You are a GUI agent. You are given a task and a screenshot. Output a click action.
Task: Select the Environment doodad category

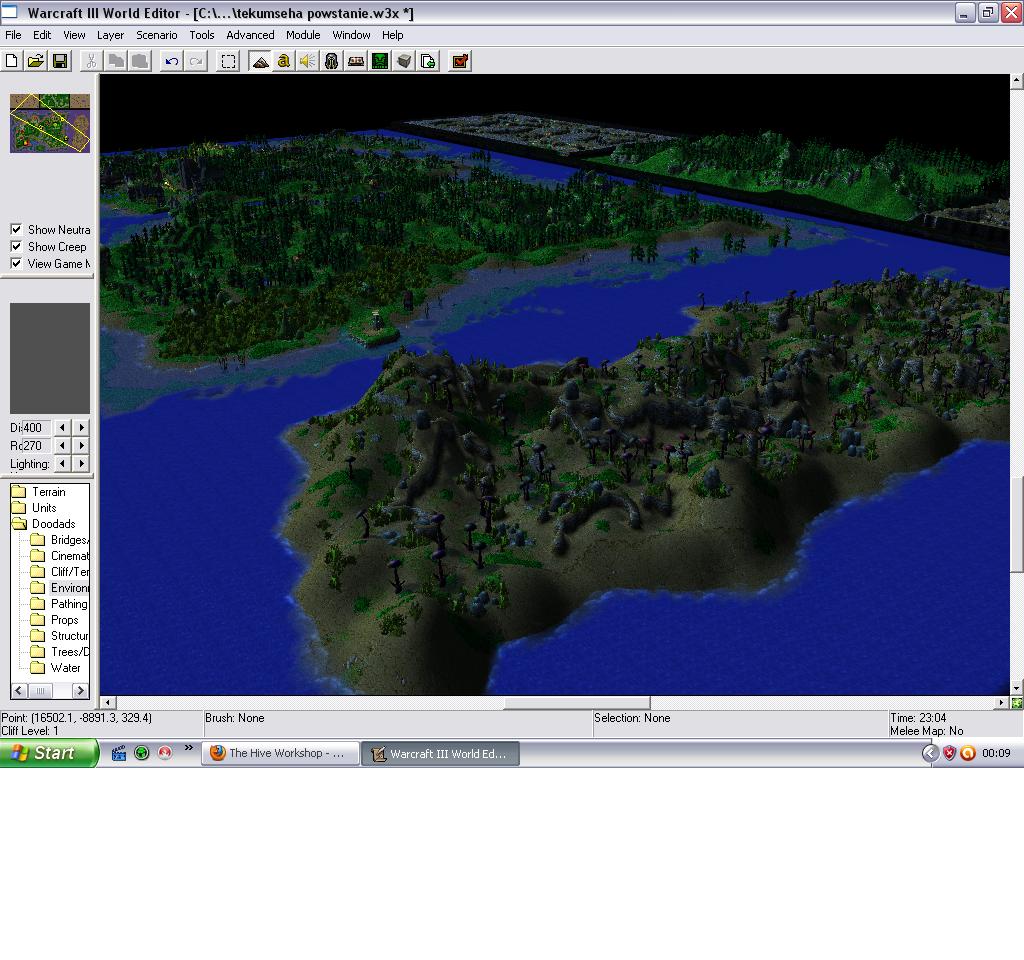tap(60, 588)
